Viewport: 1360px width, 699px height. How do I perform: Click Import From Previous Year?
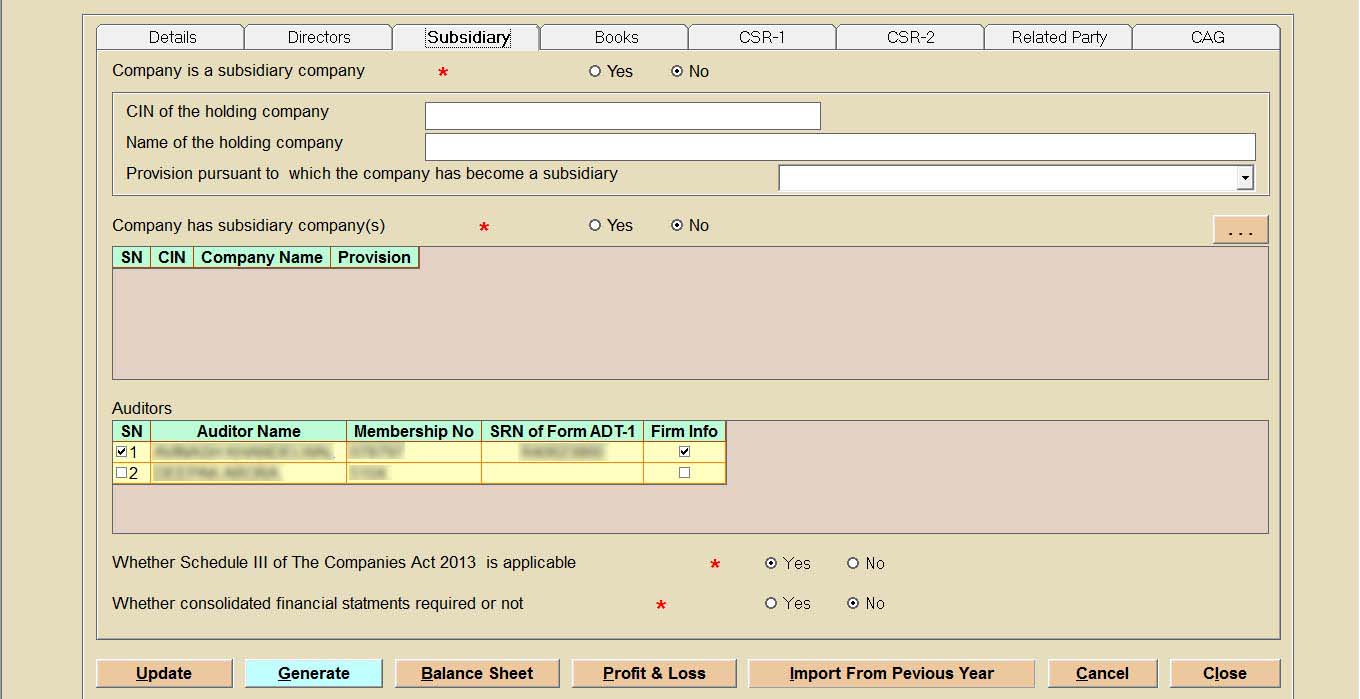click(891, 673)
